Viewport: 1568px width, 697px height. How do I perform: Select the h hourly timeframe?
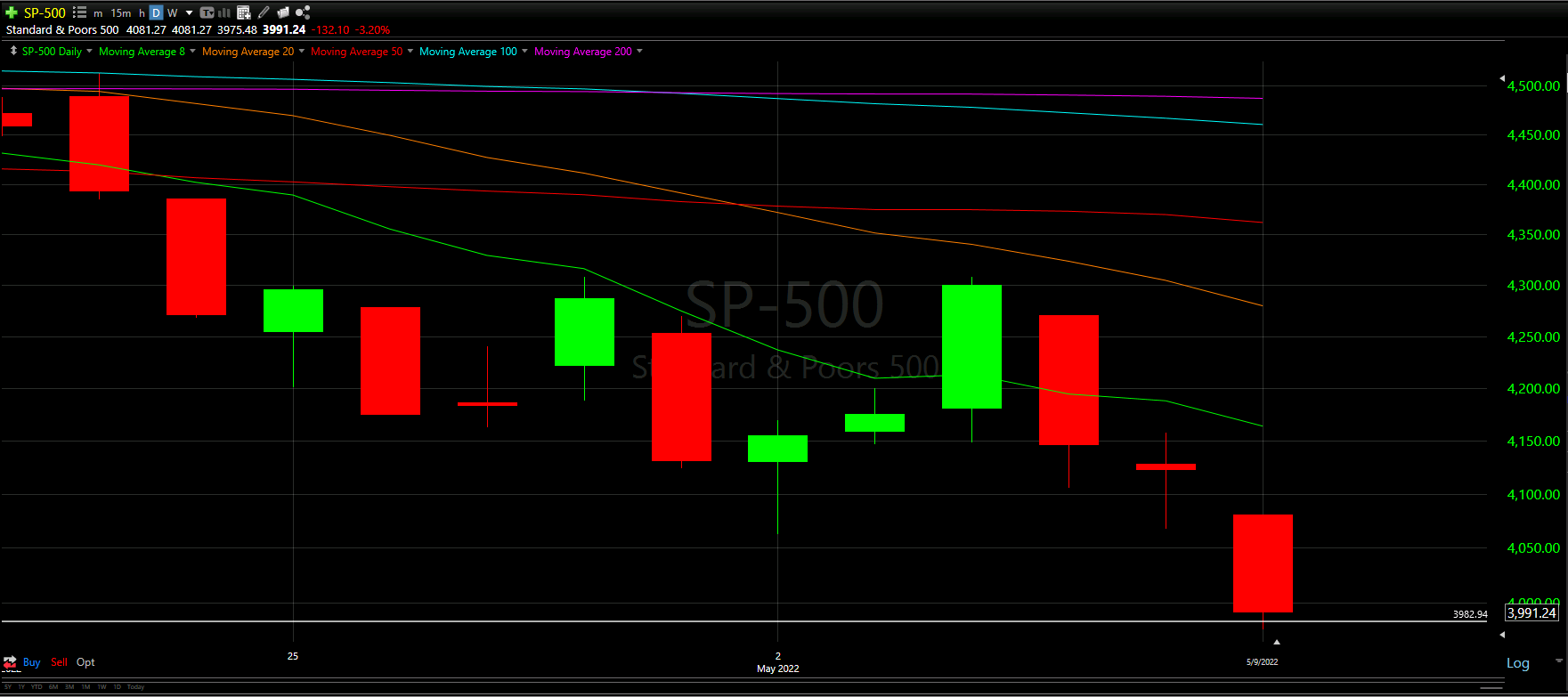click(142, 13)
